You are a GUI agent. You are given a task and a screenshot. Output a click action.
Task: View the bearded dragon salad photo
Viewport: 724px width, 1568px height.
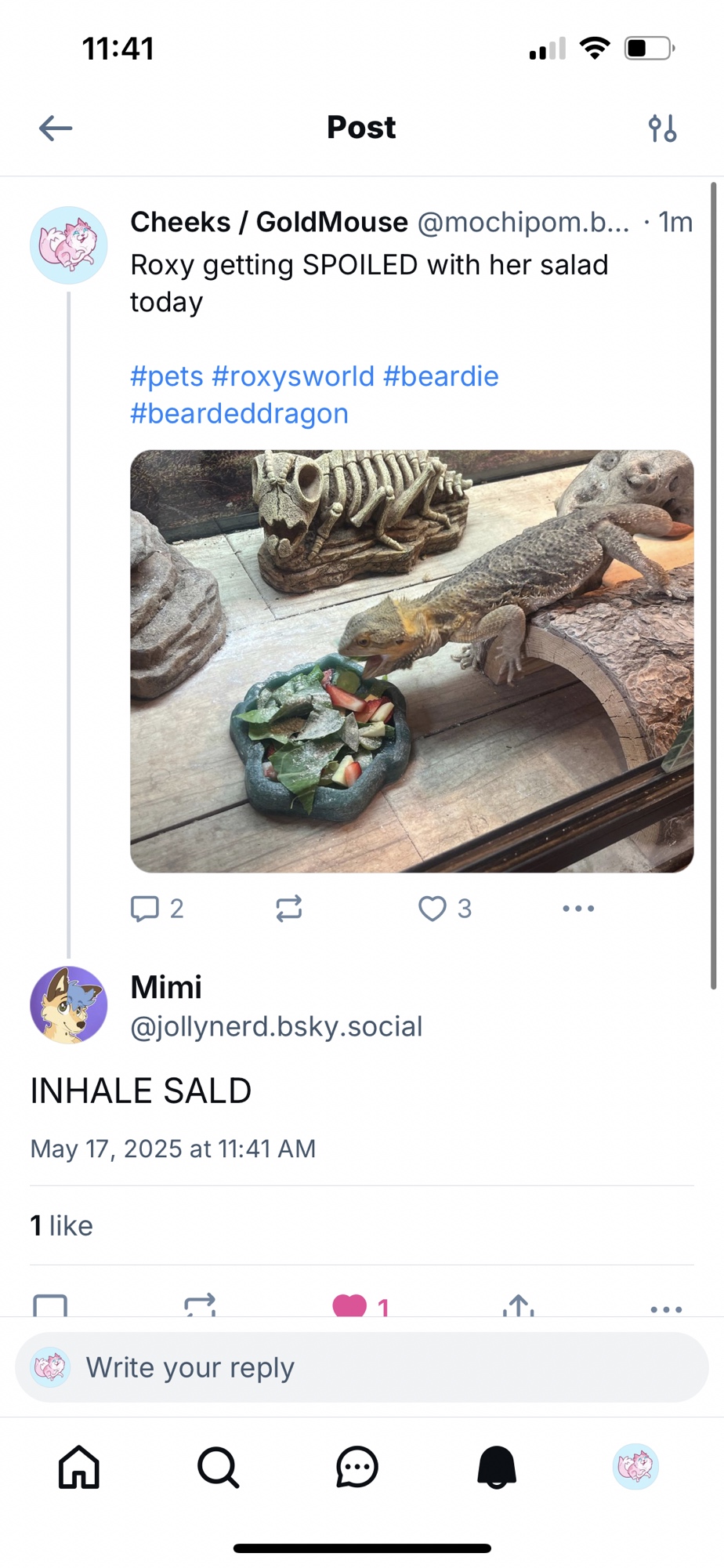(x=411, y=661)
